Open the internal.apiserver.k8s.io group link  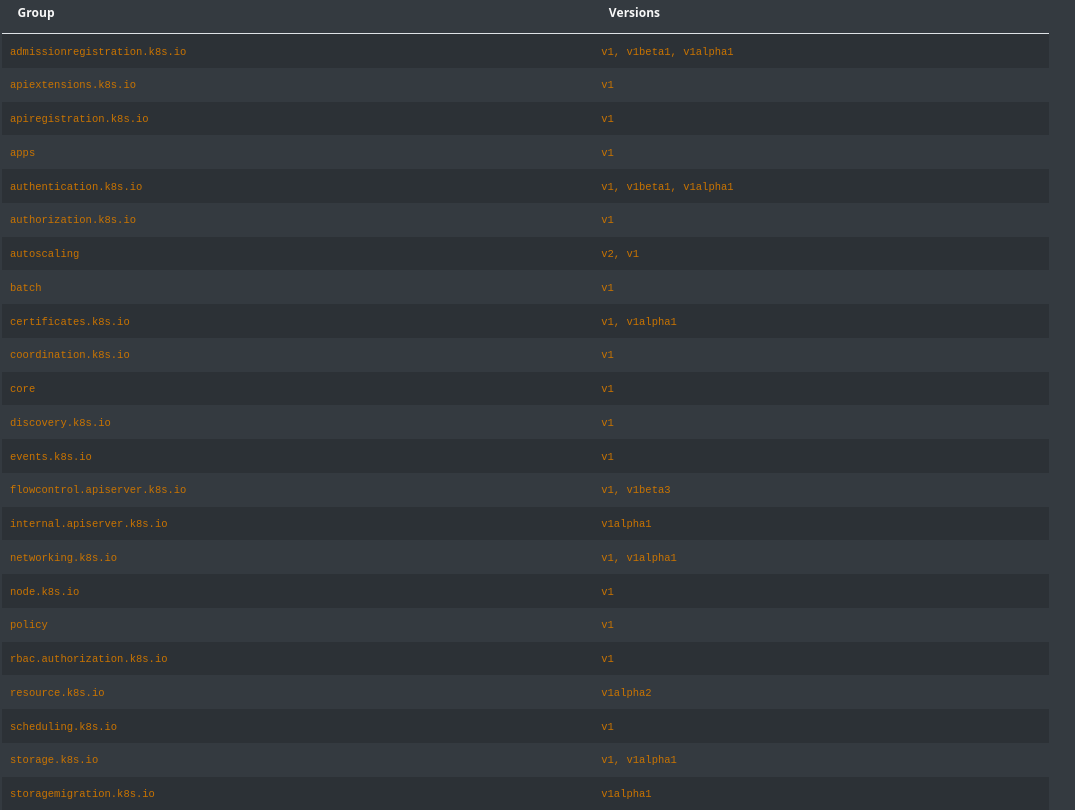tap(89, 524)
